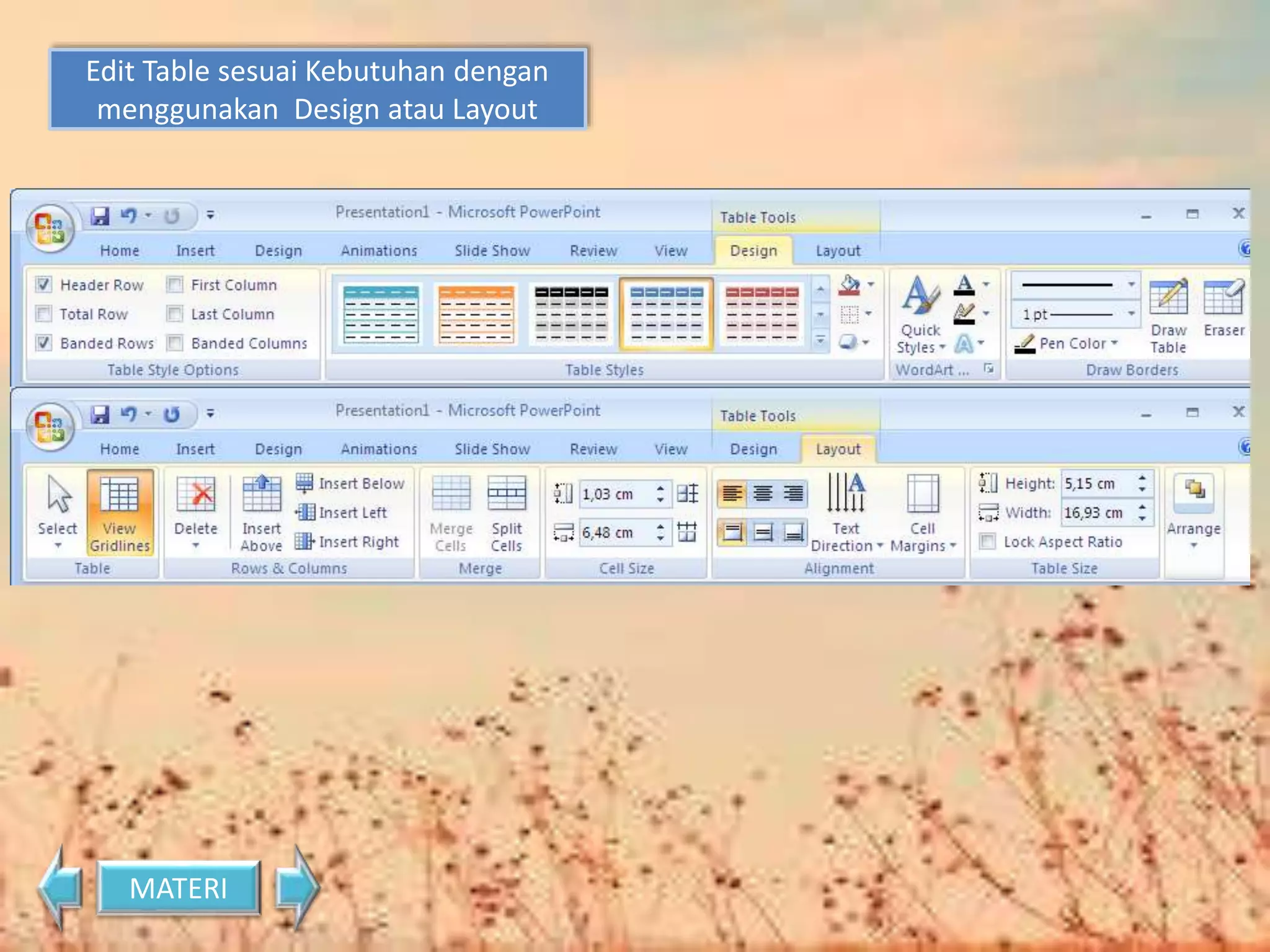Enable the First Column checkbox
Viewport: 1270px width, 952px height.
coord(175,284)
